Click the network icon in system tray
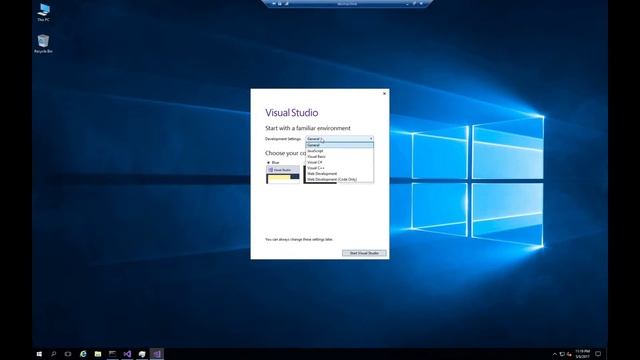The height and width of the screenshot is (360, 640). coord(562,354)
